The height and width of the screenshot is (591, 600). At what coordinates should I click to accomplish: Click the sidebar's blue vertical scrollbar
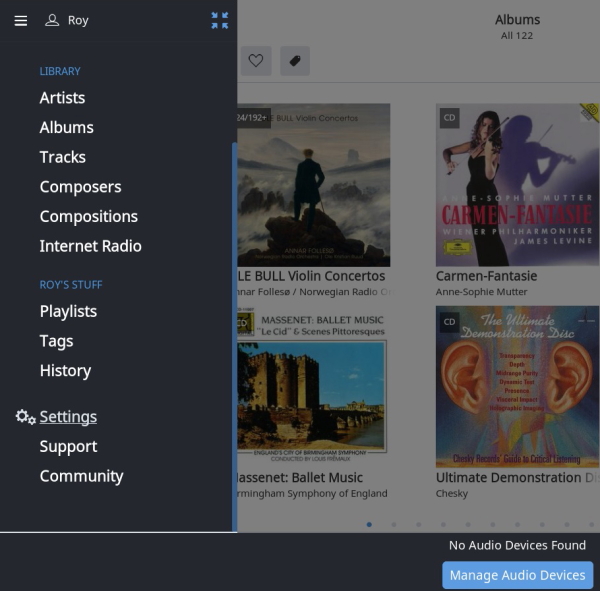coord(234,337)
